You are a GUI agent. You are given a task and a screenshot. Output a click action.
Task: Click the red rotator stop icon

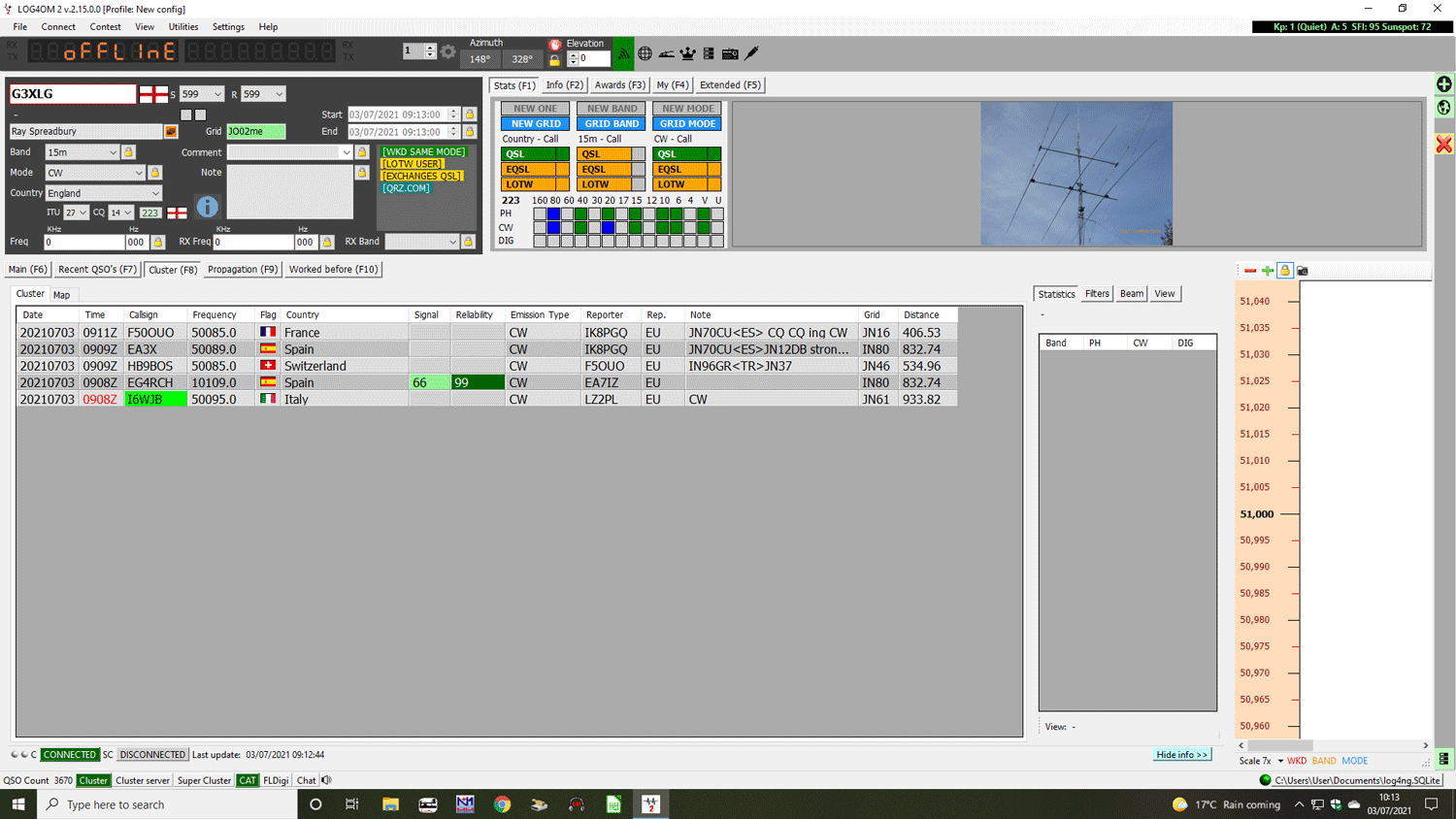[555, 44]
